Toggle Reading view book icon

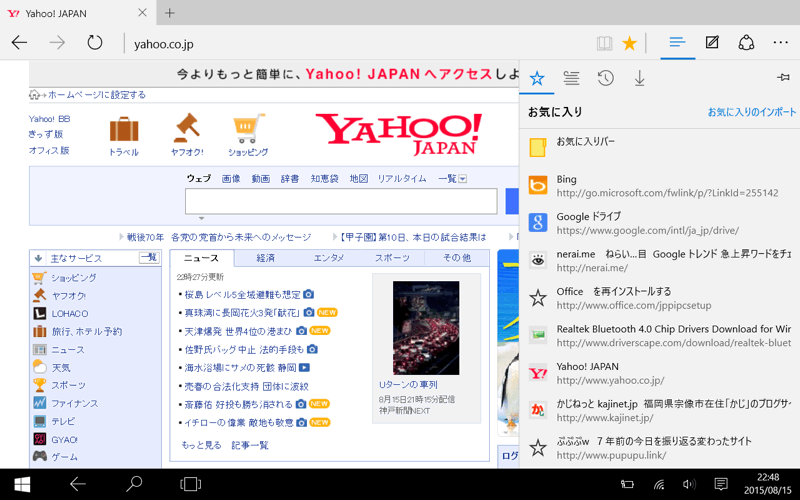point(604,43)
